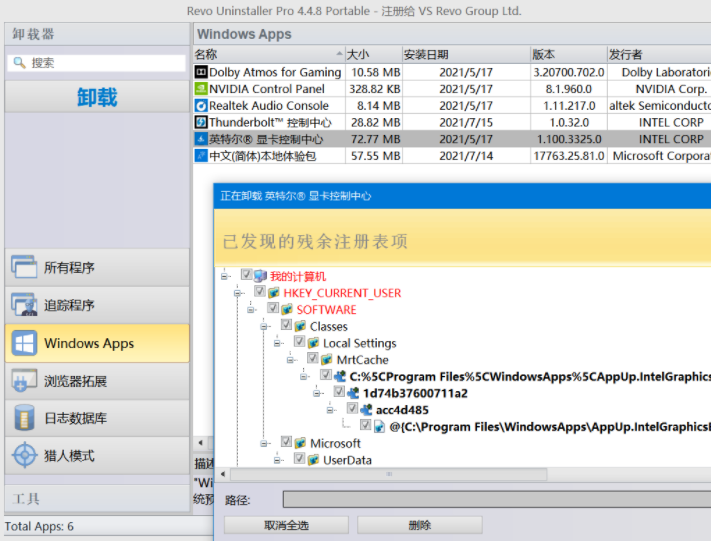The width and height of the screenshot is (711, 541).
Task: Click the 日志数据库 database icon
Action: [24, 418]
